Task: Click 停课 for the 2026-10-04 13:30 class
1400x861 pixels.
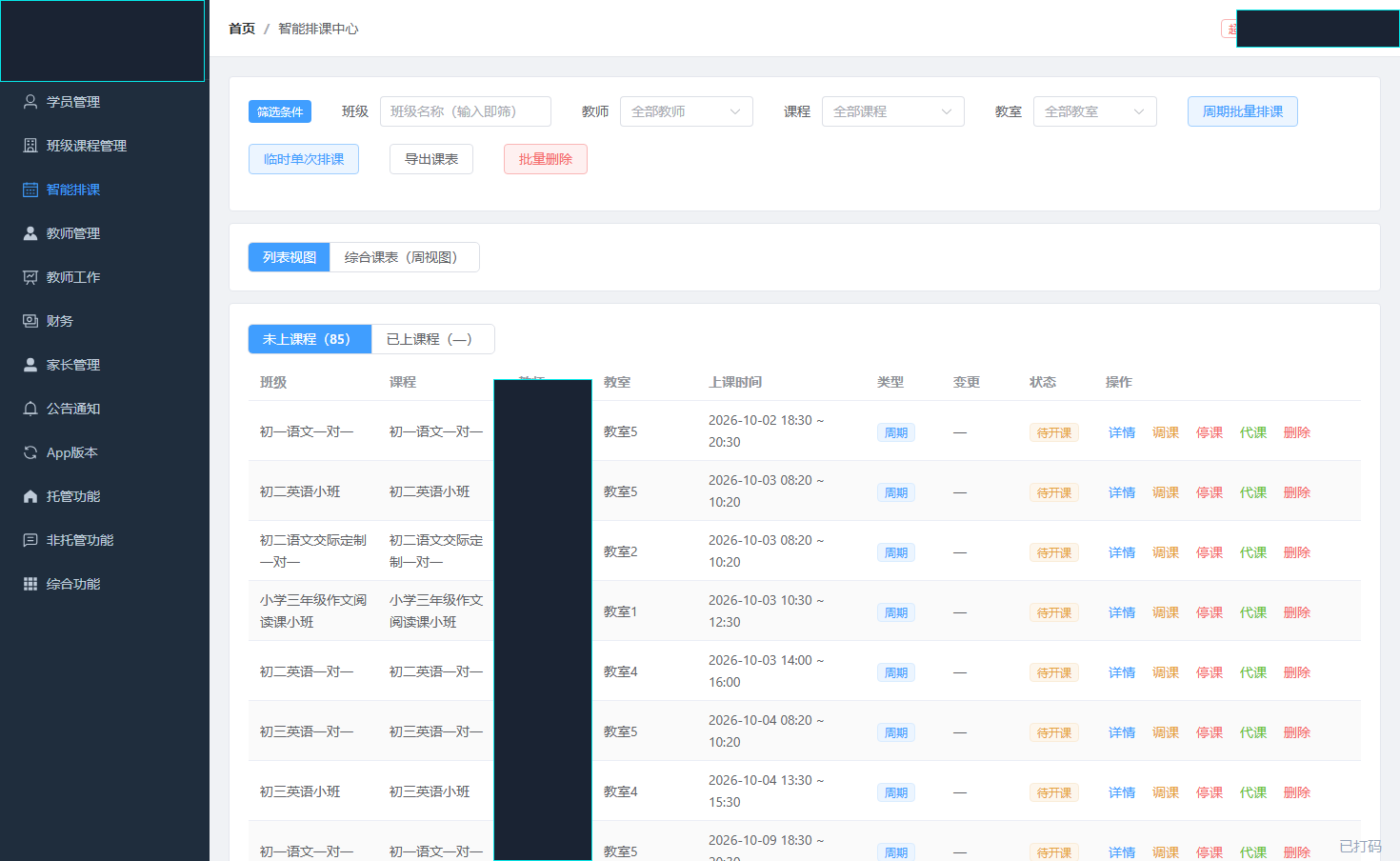Action: (1210, 792)
